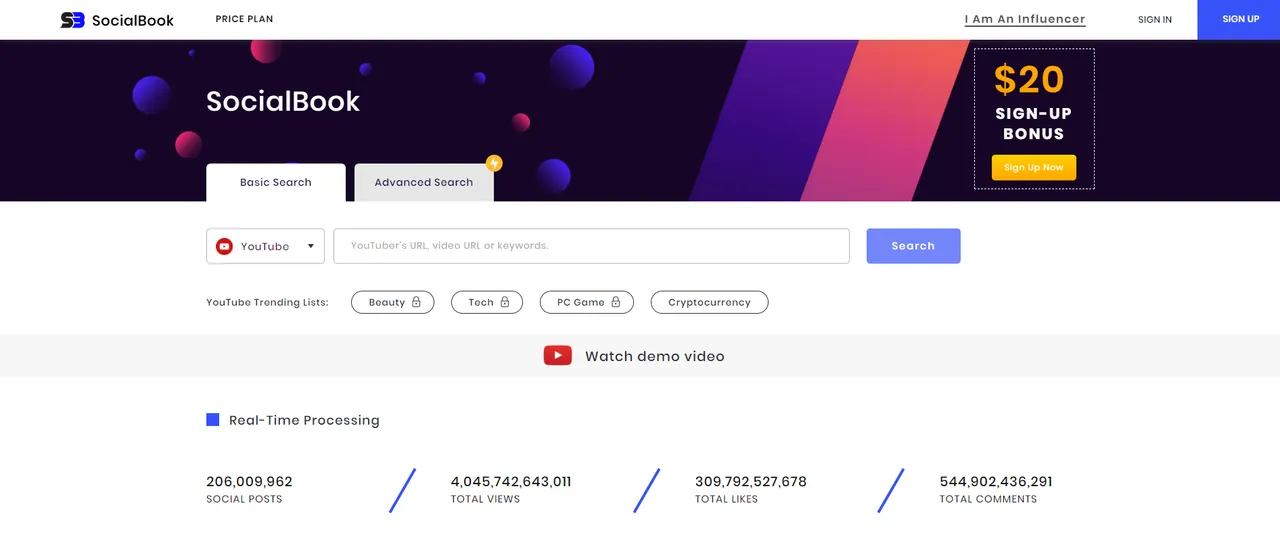Click the 309,792,527,678 total likes value
The width and height of the screenshot is (1280, 553).
(x=751, y=481)
